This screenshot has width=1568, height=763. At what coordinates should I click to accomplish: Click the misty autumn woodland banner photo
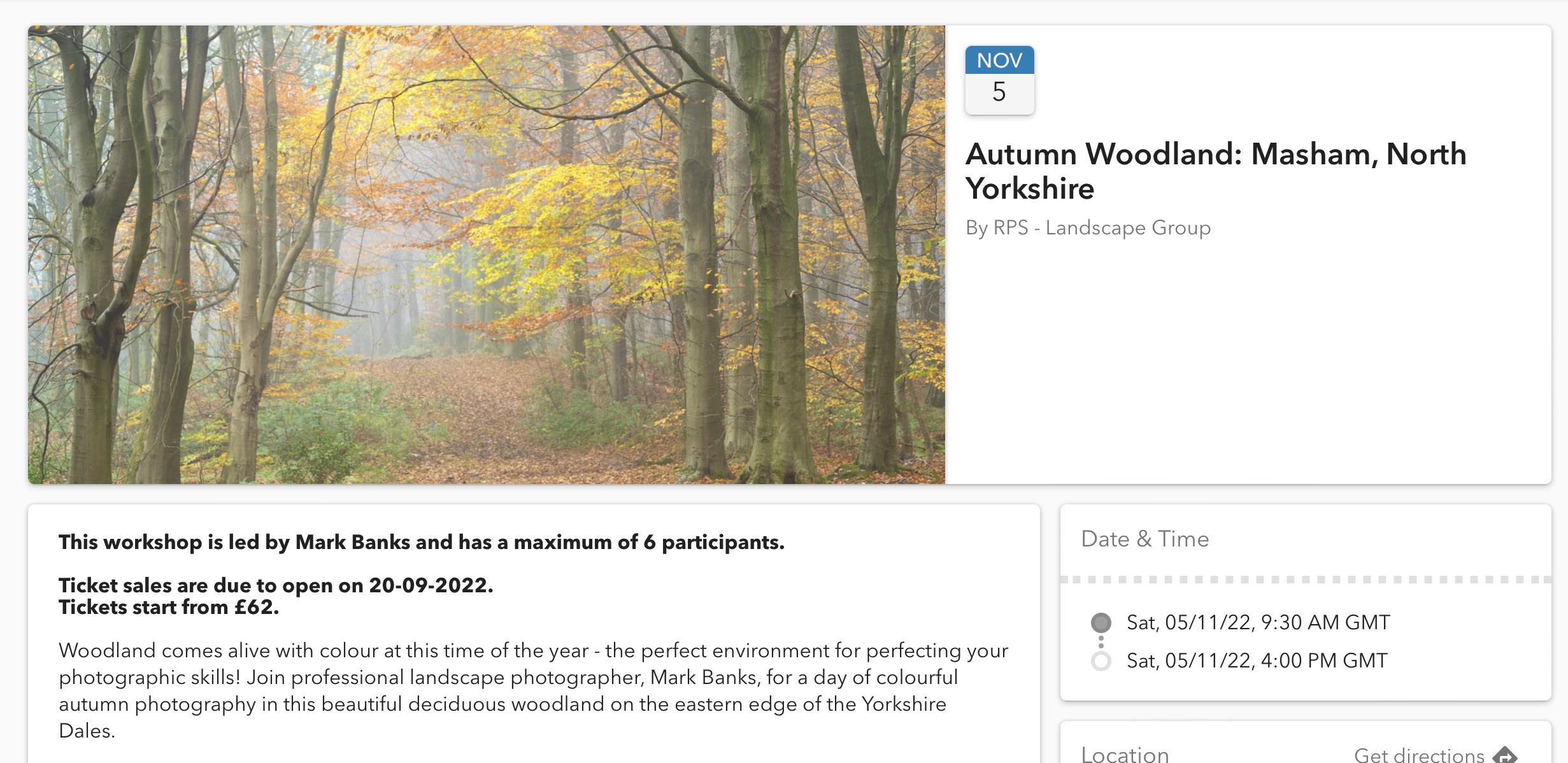487,255
